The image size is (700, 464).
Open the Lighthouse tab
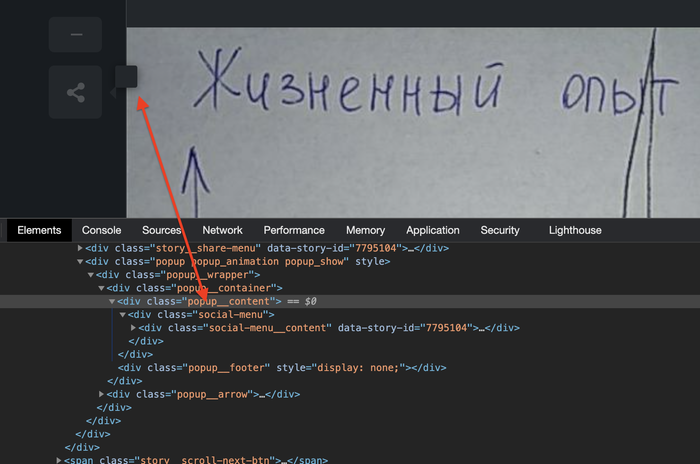(x=575, y=230)
